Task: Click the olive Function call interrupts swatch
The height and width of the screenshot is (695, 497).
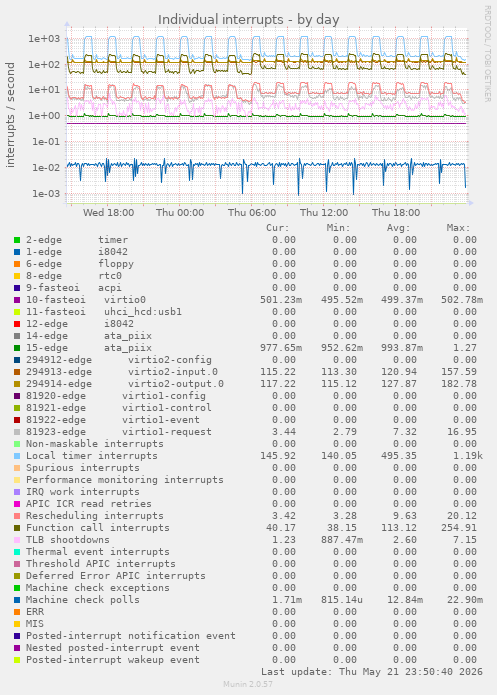Action: pos(17,528)
